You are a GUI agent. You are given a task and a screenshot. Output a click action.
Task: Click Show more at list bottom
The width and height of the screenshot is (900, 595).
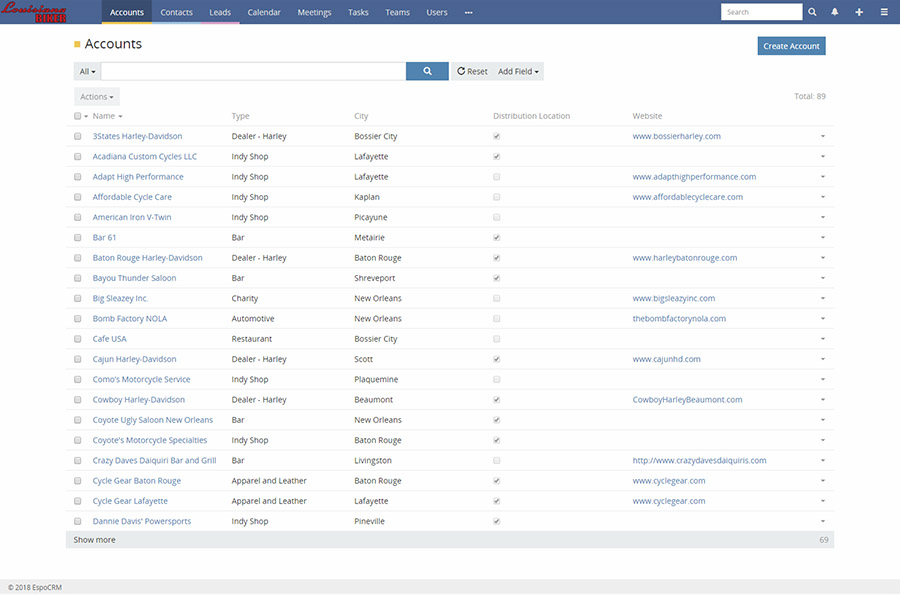(x=95, y=540)
